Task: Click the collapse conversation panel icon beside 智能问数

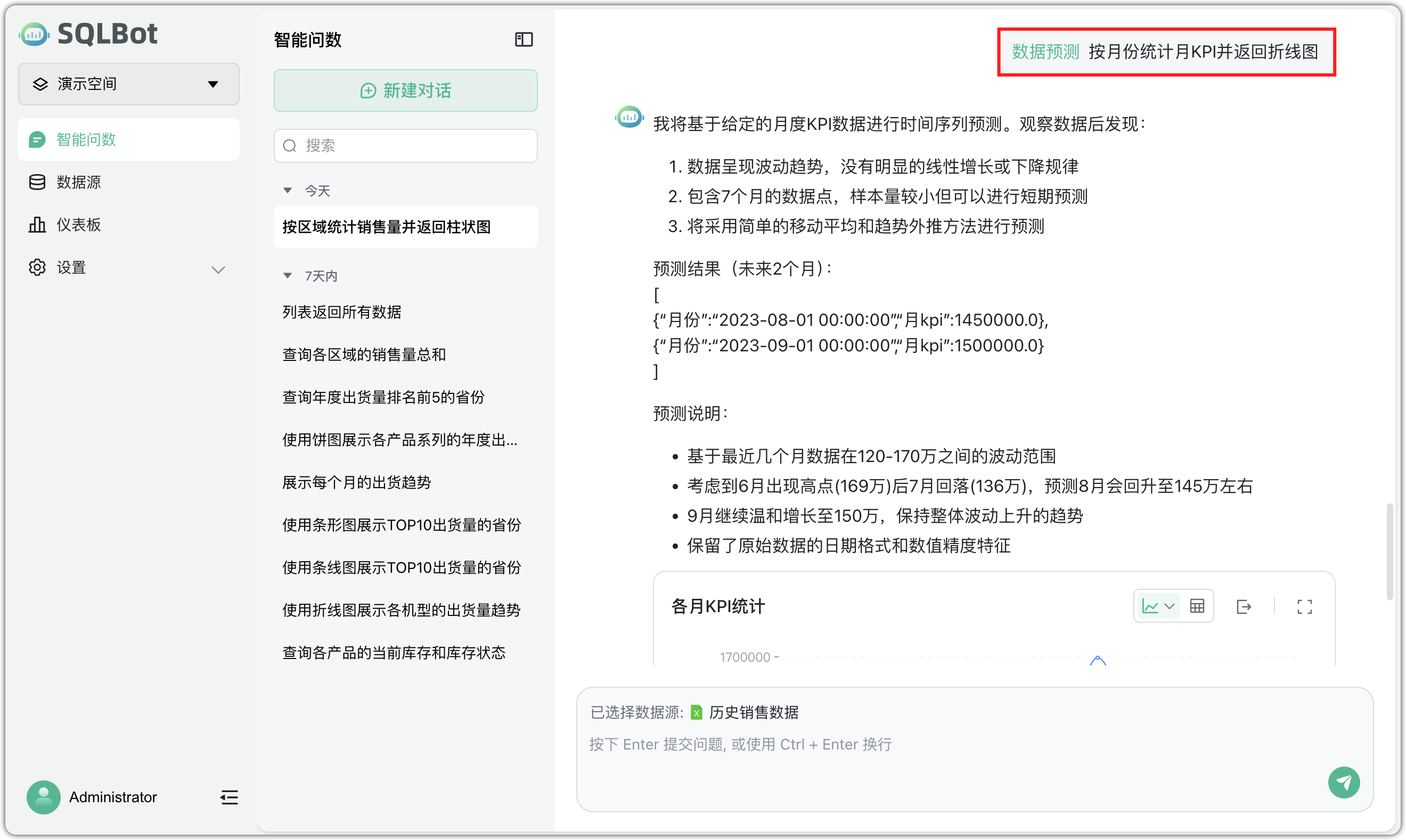Action: tap(523, 39)
